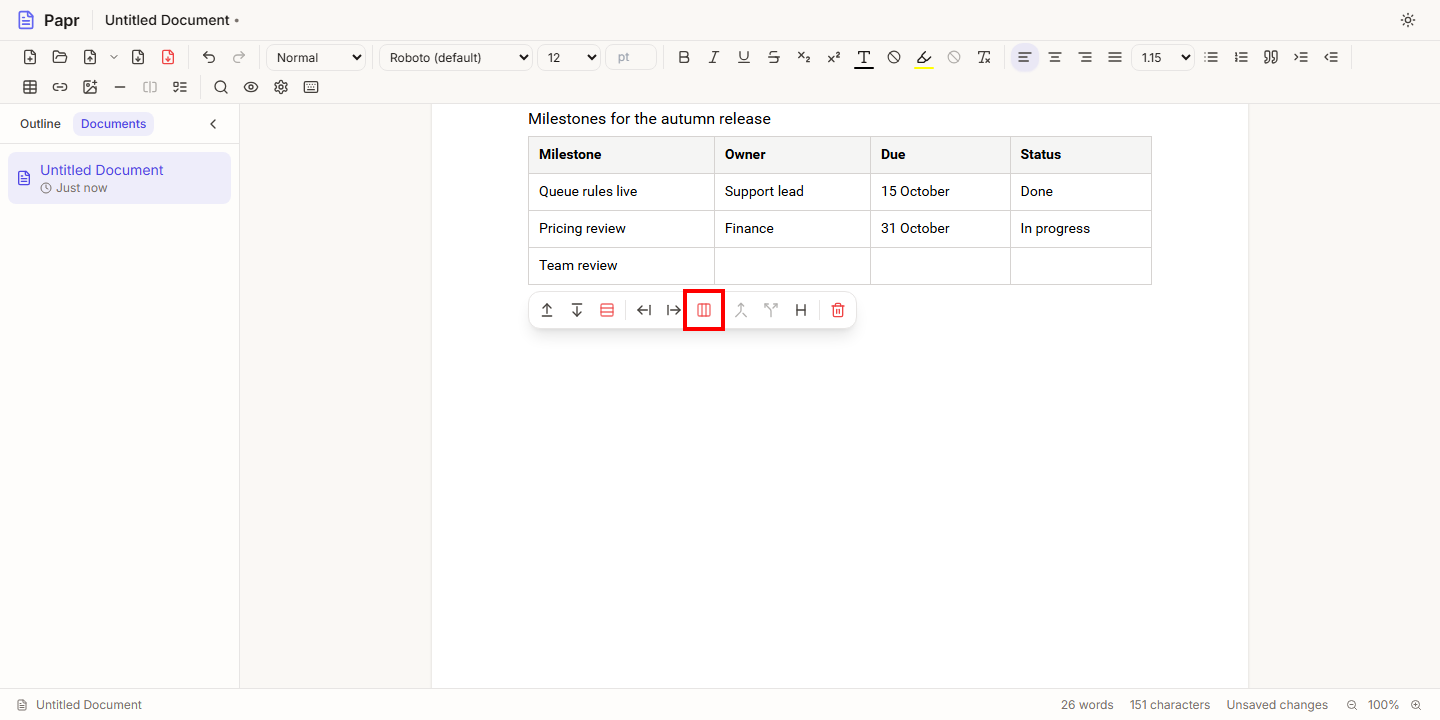Toggle strikethrough formatting
Screen dimensions: 1440x720
(774, 57)
